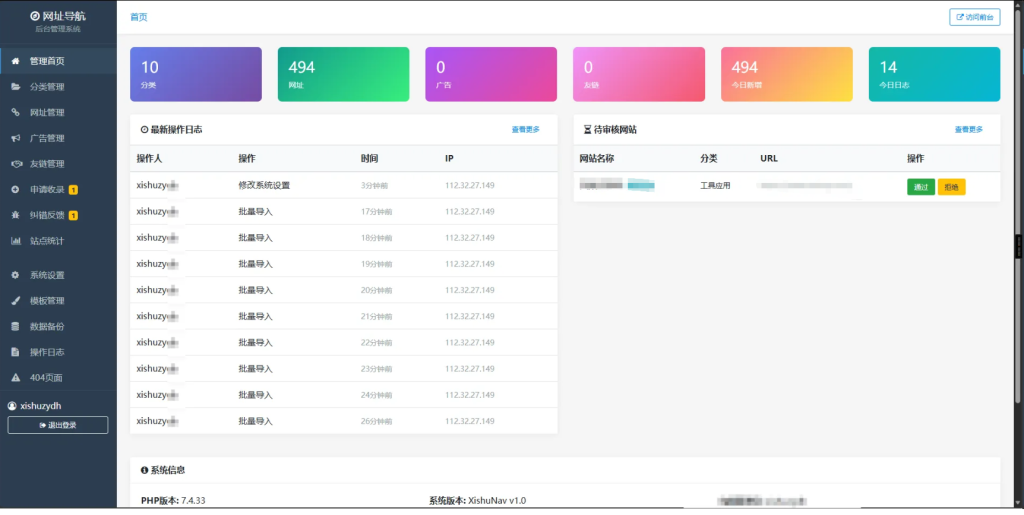Open the 管理首页 menu item

click(x=58, y=61)
